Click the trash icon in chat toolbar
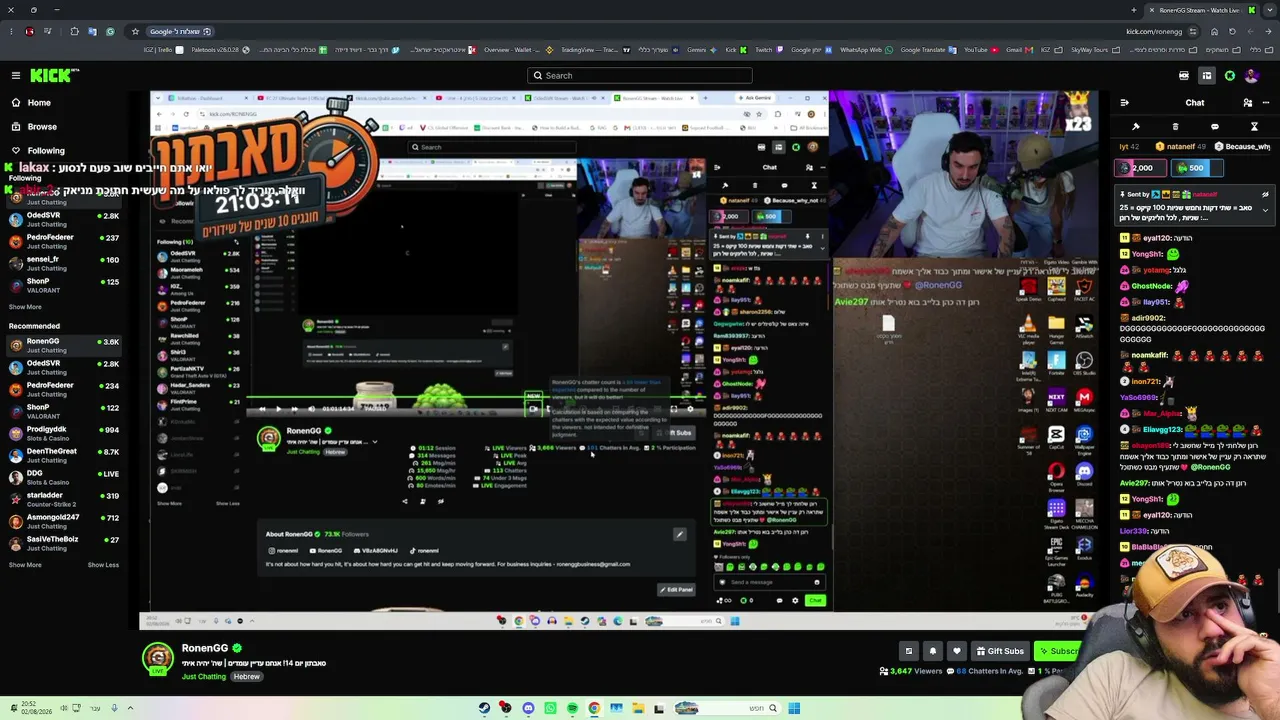Viewport: 1280px width, 720px height. [1175, 127]
